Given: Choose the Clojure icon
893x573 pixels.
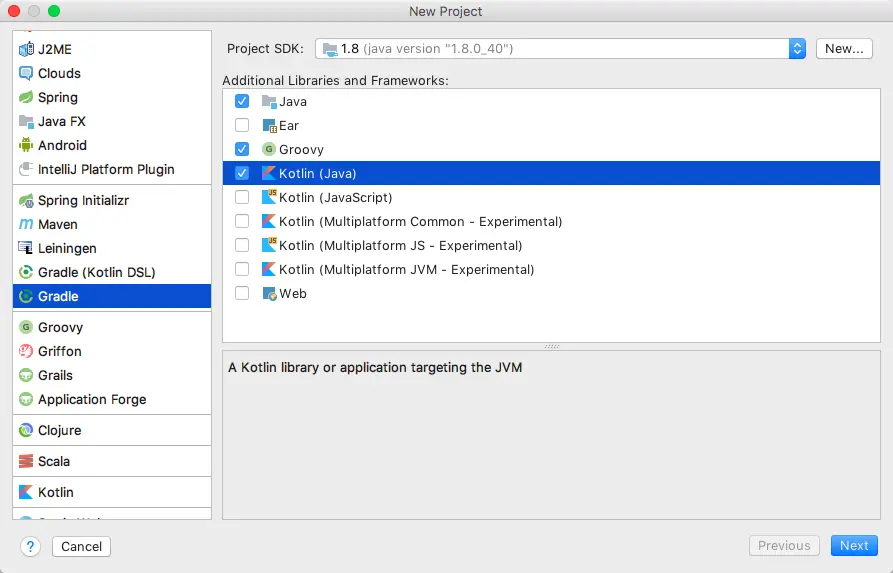Looking at the screenshot, I should pyautogui.click(x=26, y=431).
